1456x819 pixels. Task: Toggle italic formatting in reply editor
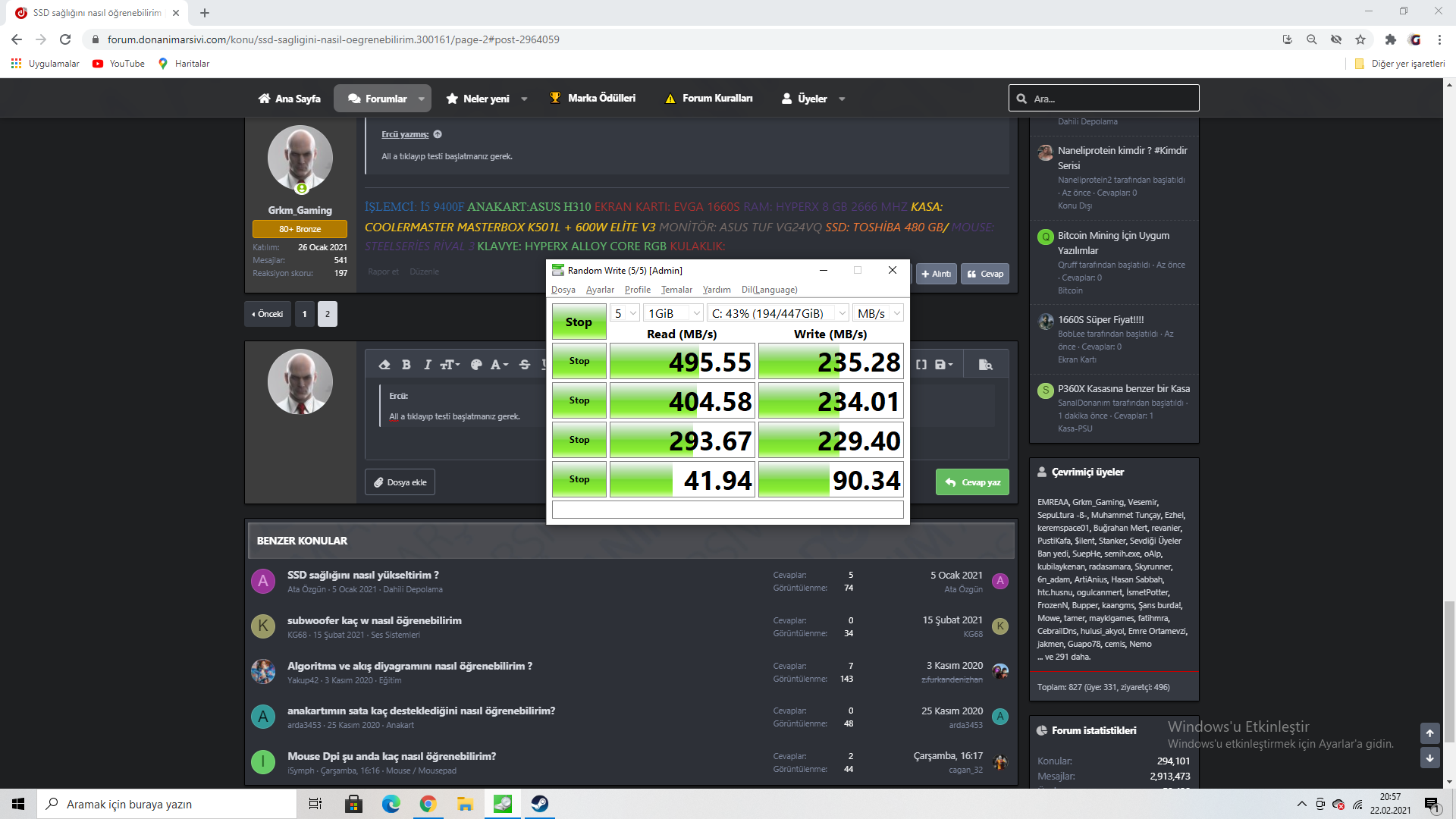click(427, 365)
